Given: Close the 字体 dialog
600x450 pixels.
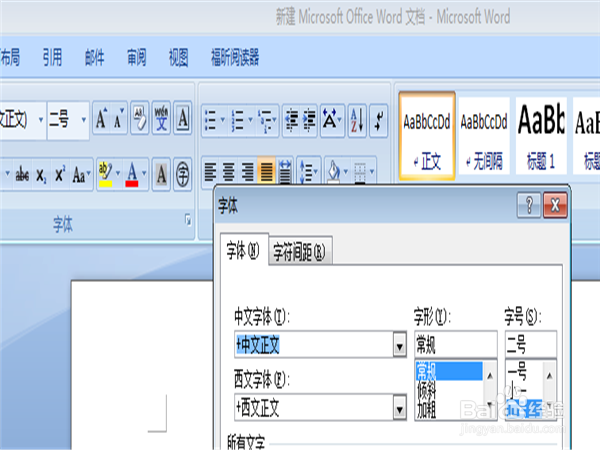Looking at the screenshot, I should (555, 205).
